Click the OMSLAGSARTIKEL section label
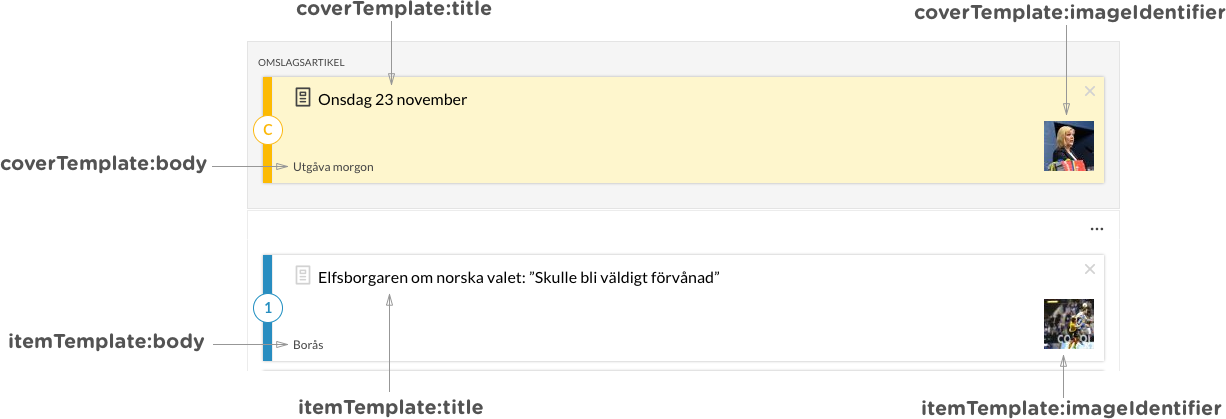Screen dimensions: 1226x419 pos(301,62)
